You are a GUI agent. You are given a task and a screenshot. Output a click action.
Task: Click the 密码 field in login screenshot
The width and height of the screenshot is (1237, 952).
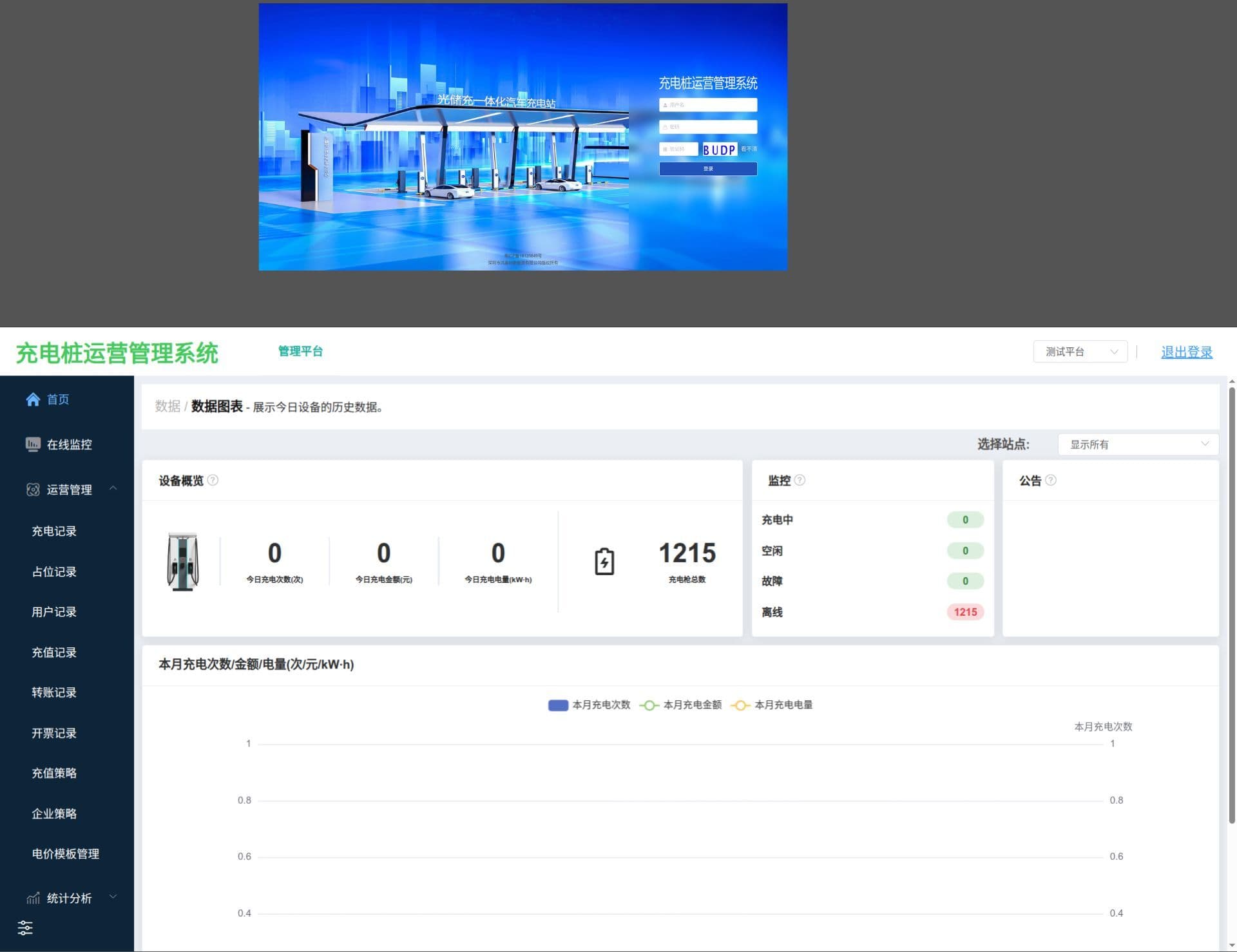(x=708, y=127)
